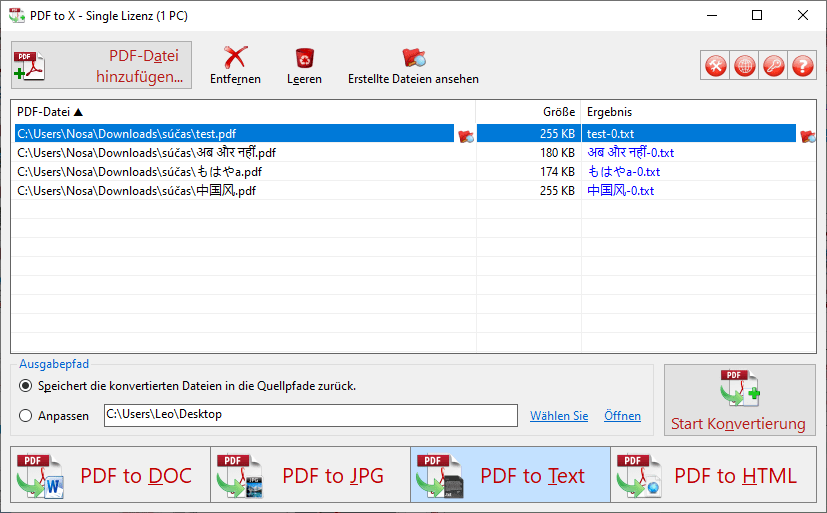827x513 pixels.
Task: Click the app icon in title bar
Action: click(x=17, y=15)
